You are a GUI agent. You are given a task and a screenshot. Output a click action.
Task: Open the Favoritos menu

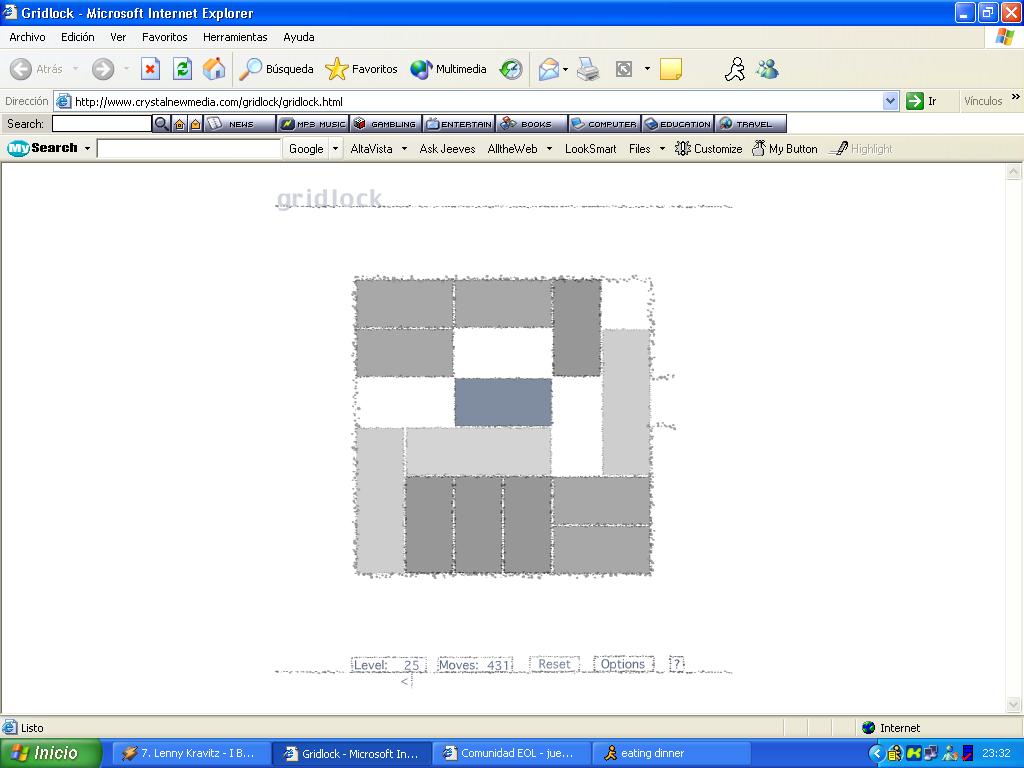click(165, 37)
